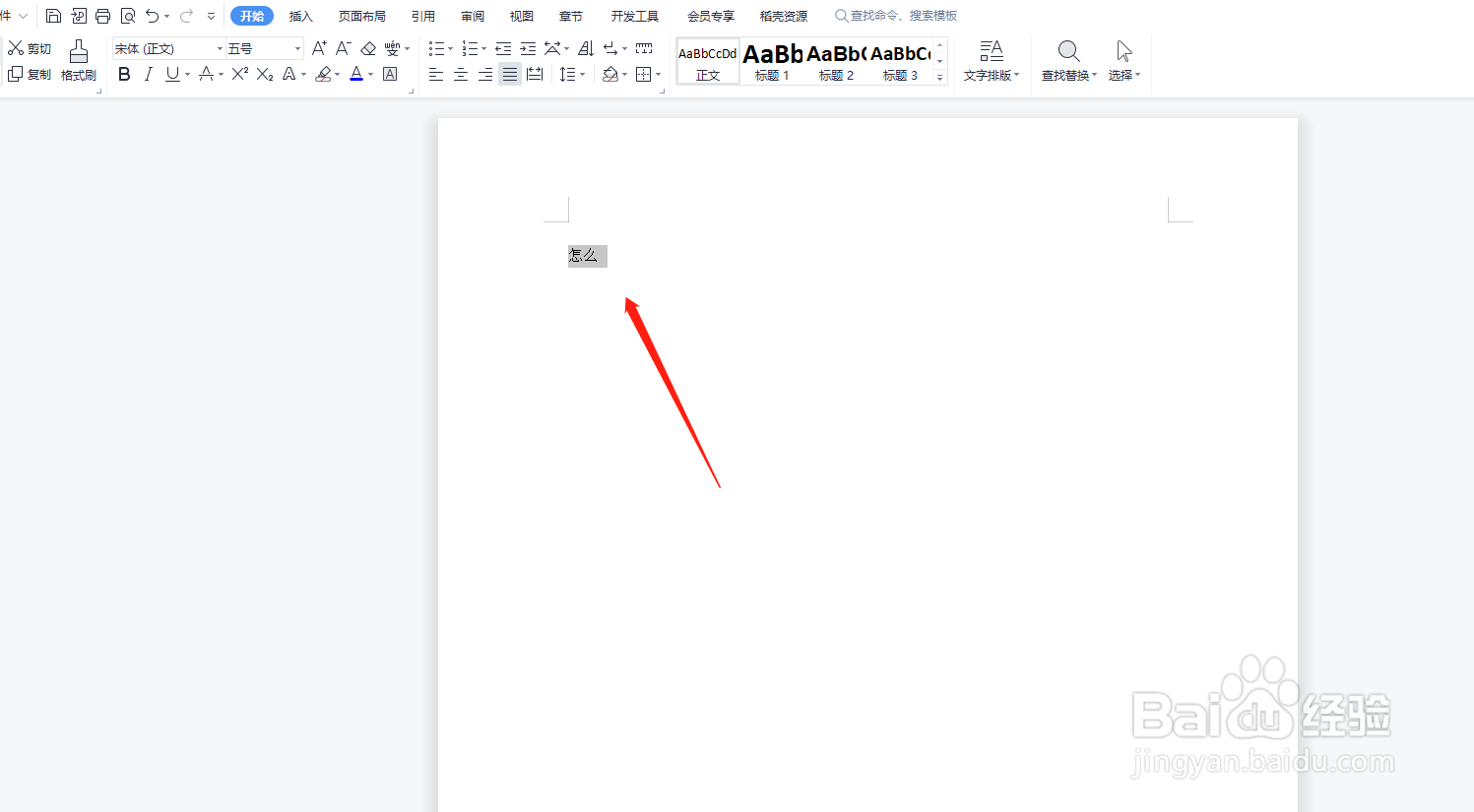Activate the format painter (格式刷)
The width and height of the screenshot is (1474, 812).
pos(79,61)
